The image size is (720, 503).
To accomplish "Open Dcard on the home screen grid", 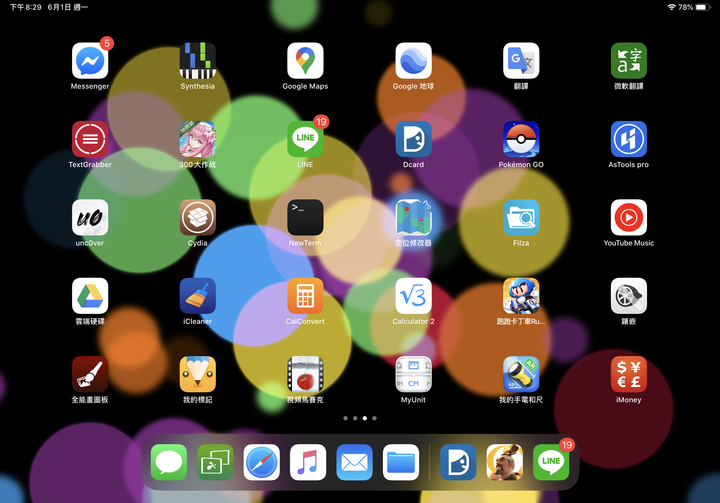I will pos(413,139).
